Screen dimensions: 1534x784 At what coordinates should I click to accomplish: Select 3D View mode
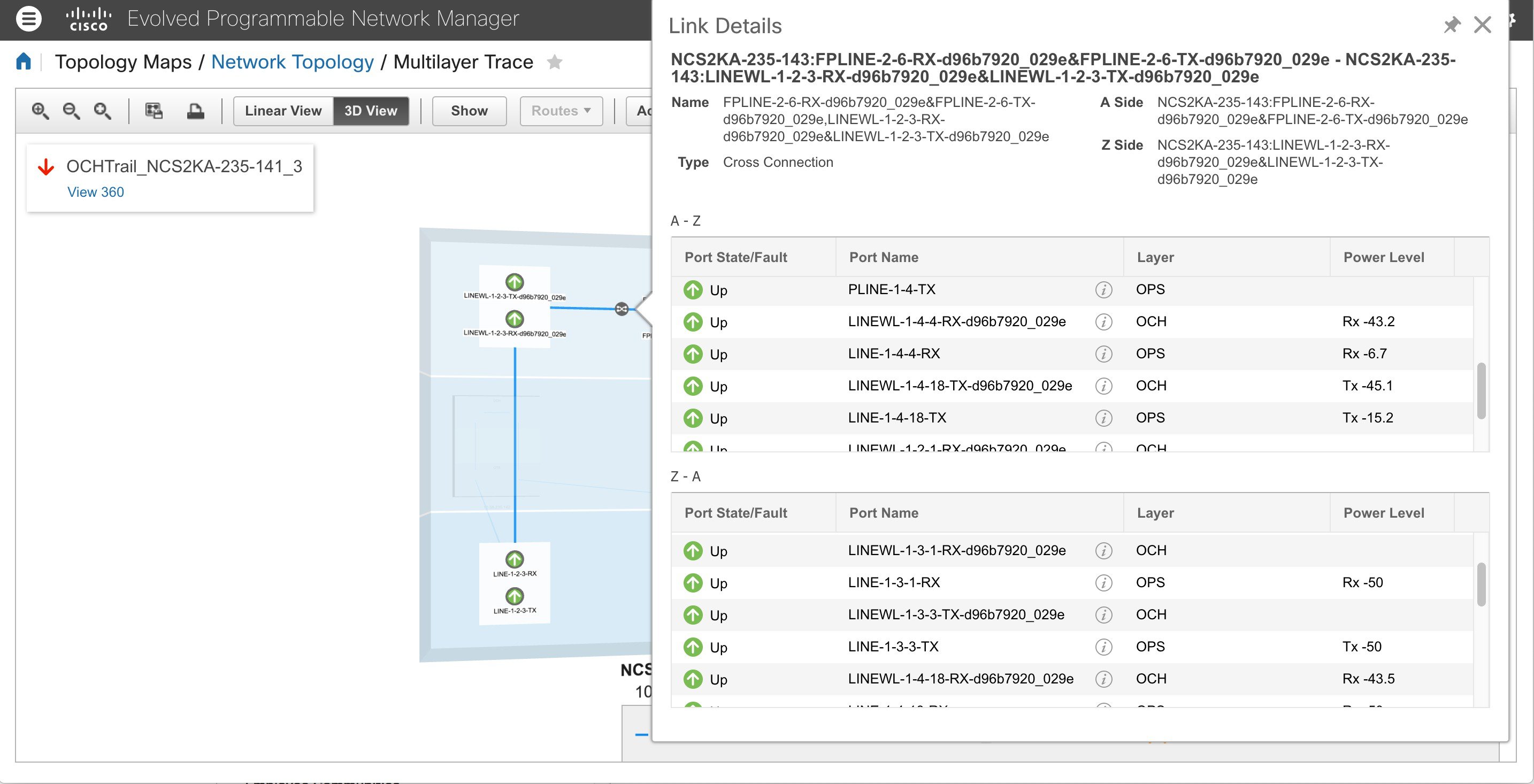(371, 111)
